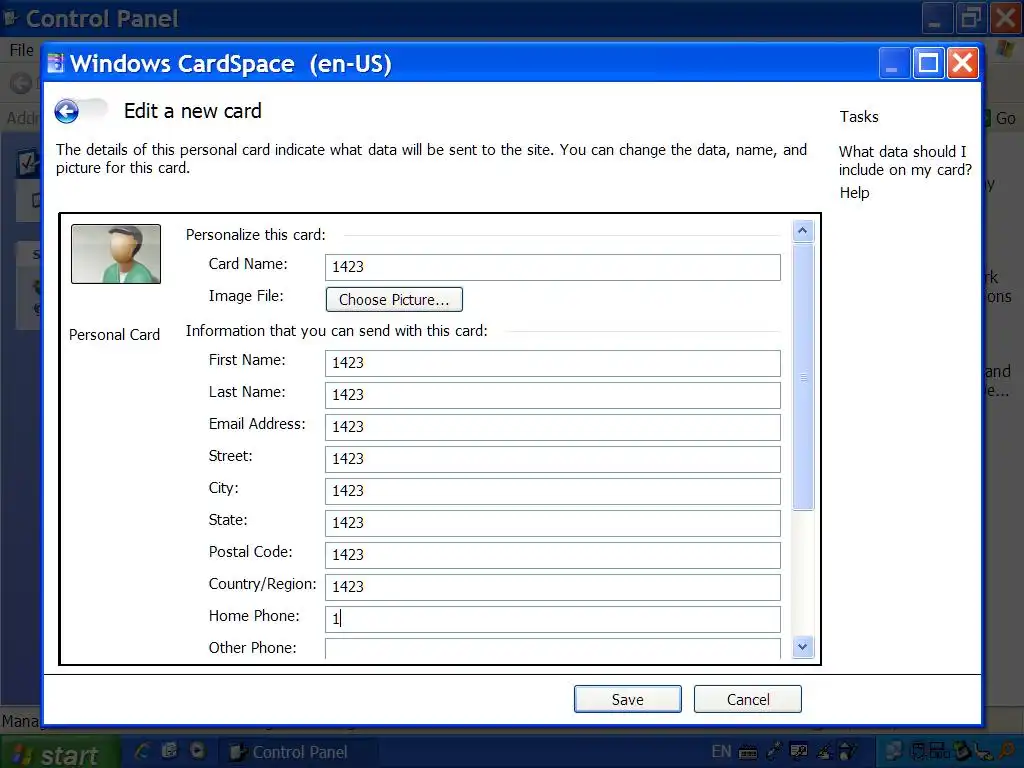Maximize the Windows CardSpace window

[x=928, y=63]
